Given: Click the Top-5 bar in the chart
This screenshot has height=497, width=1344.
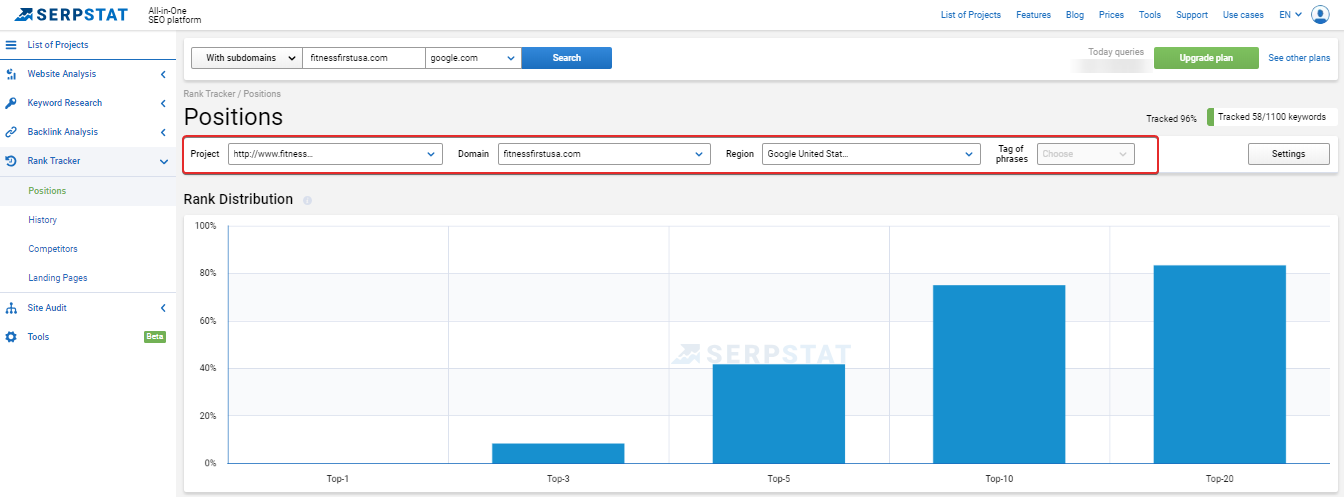Looking at the screenshot, I should coord(779,413).
